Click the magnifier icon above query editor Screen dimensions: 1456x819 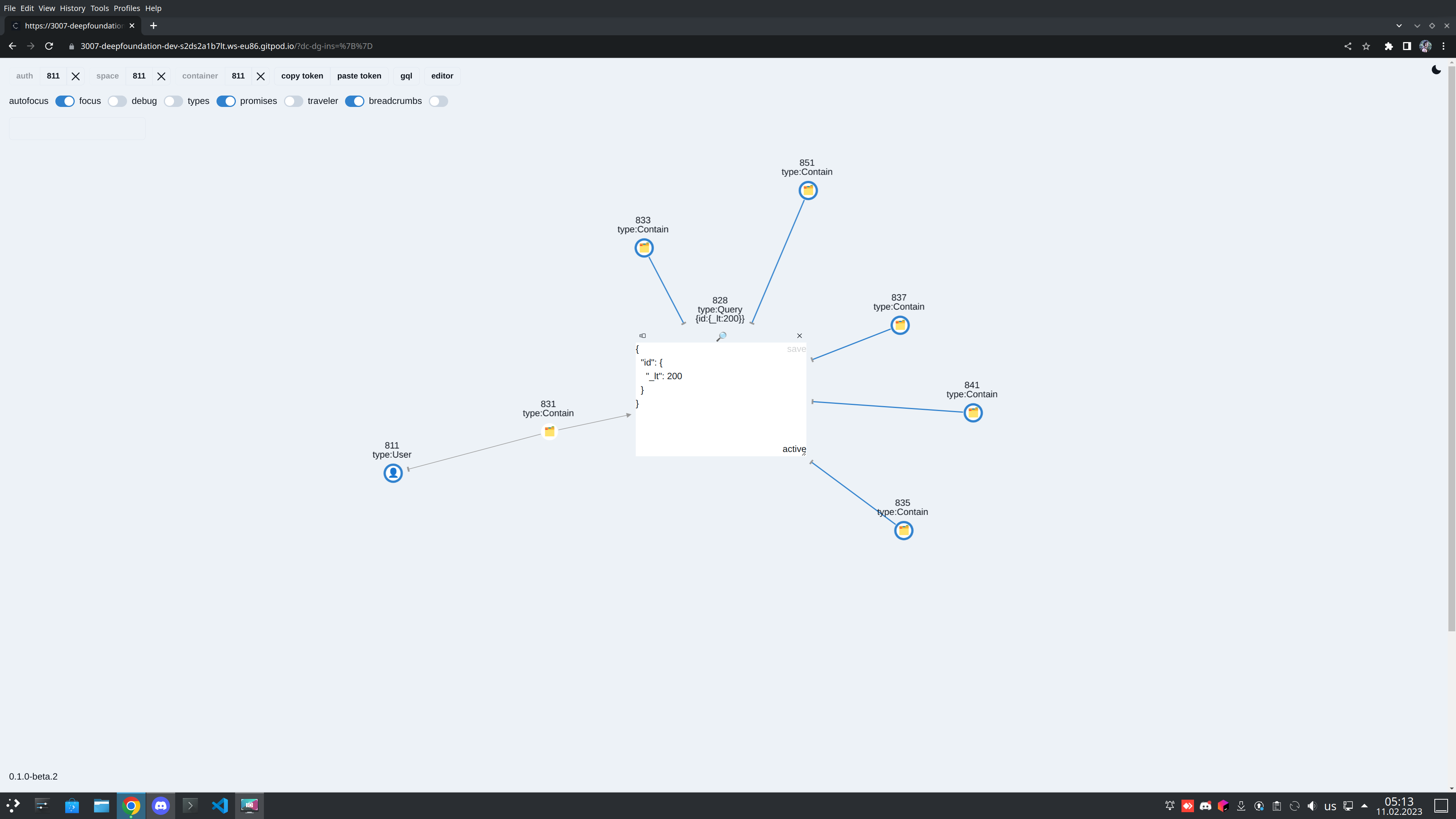pyautogui.click(x=721, y=336)
